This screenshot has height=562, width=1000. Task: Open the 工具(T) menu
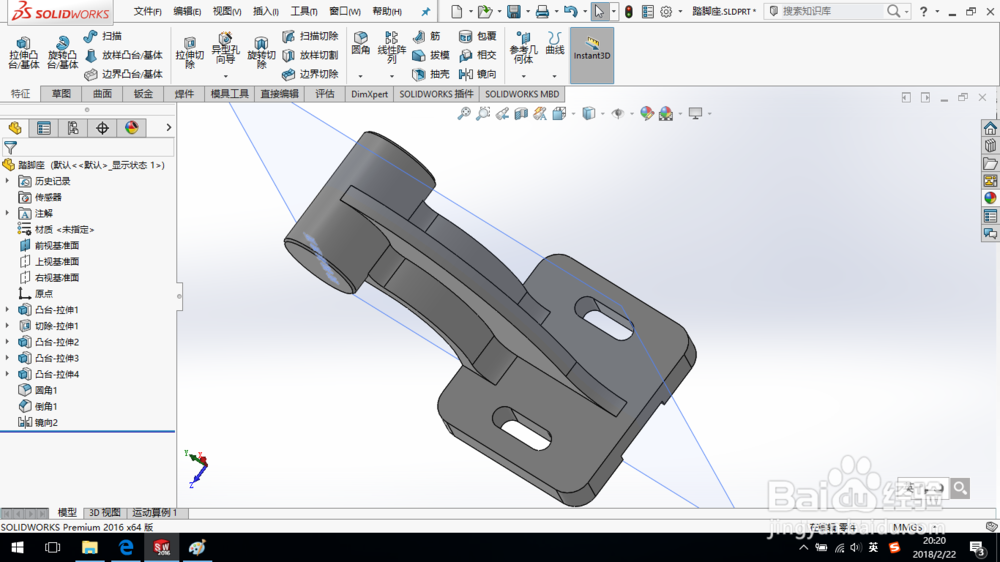pos(304,11)
